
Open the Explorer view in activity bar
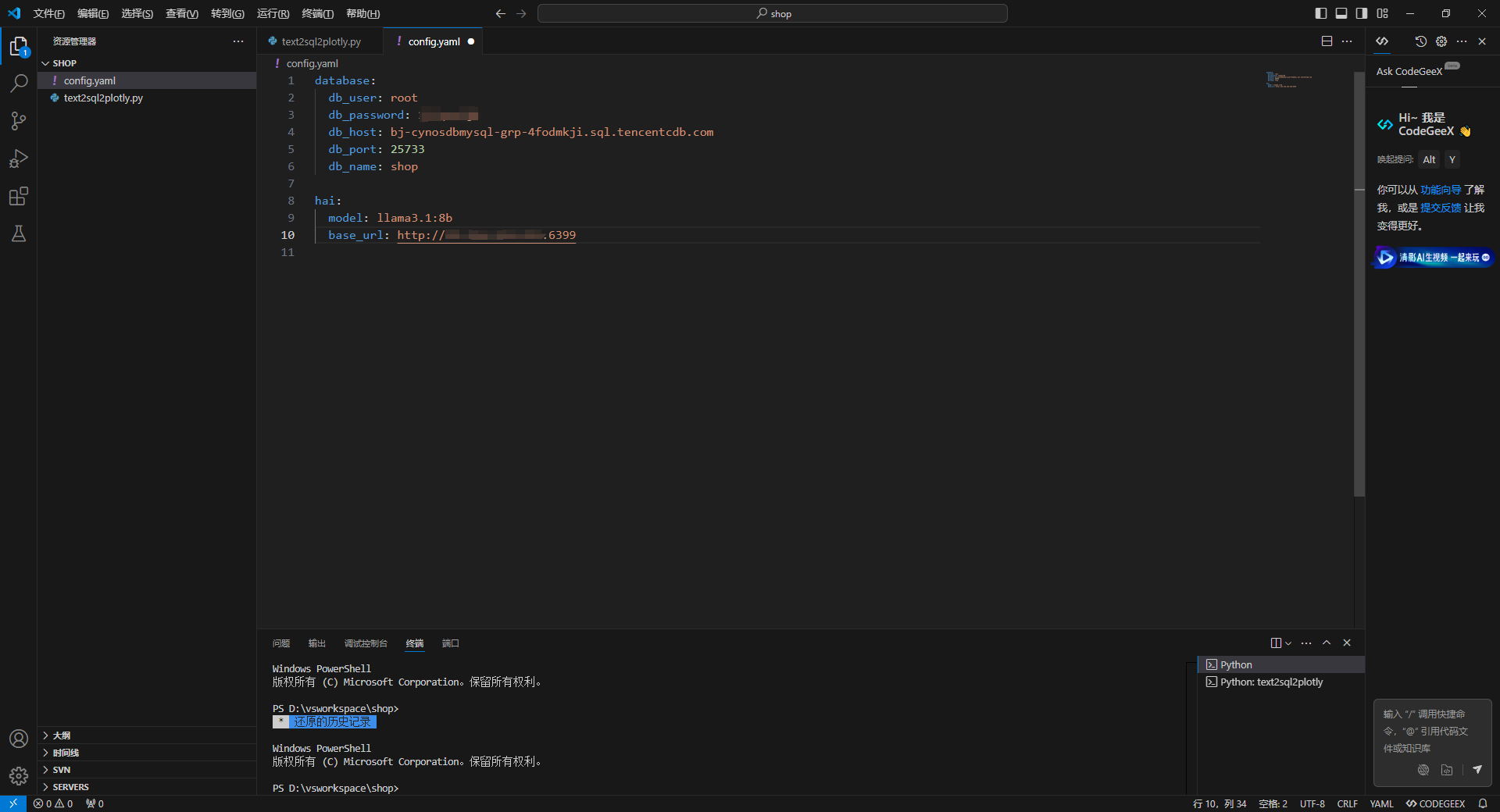click(19, 47)
